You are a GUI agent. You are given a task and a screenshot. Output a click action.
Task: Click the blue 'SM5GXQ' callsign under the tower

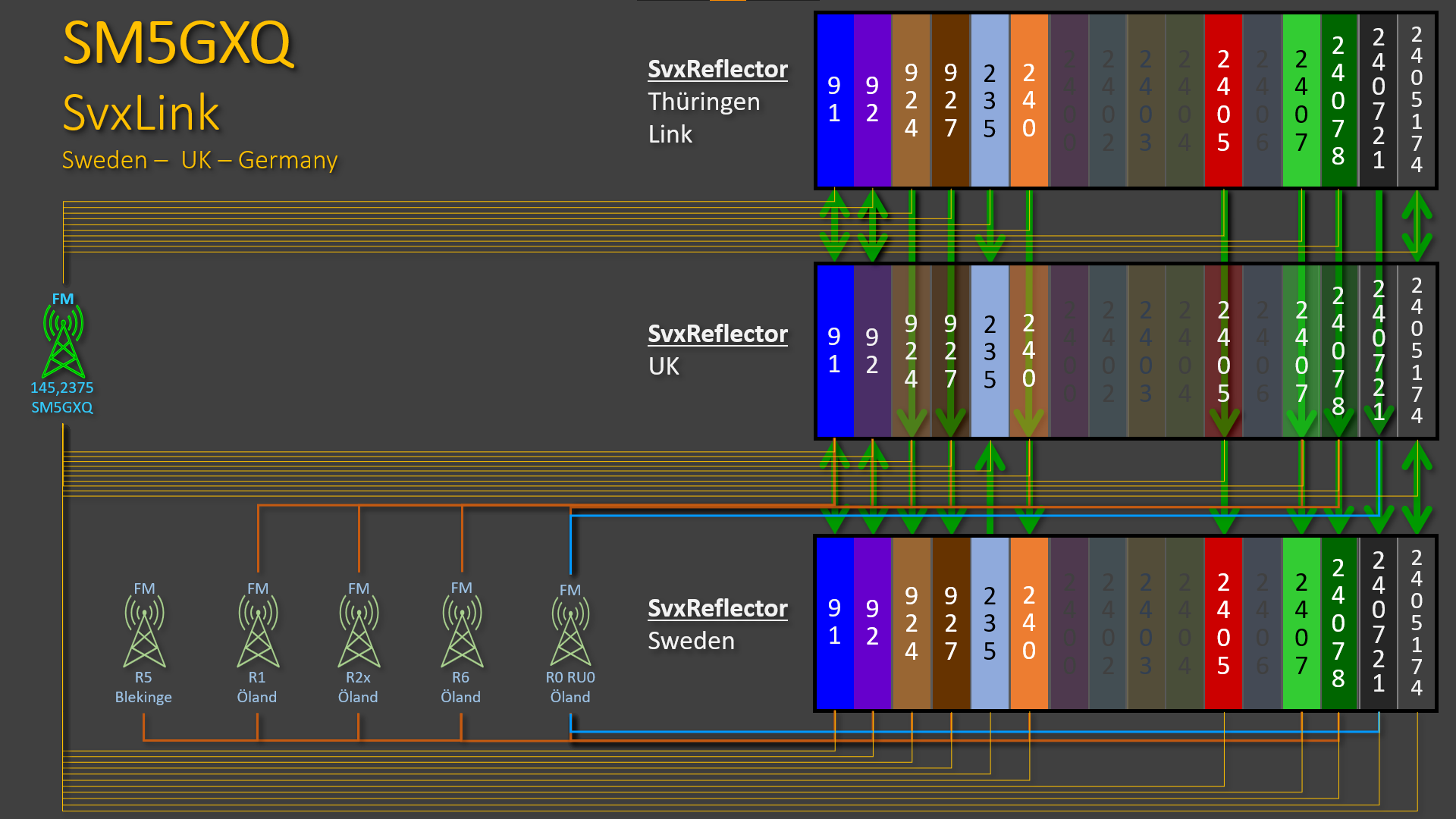[x=62, y=407]
